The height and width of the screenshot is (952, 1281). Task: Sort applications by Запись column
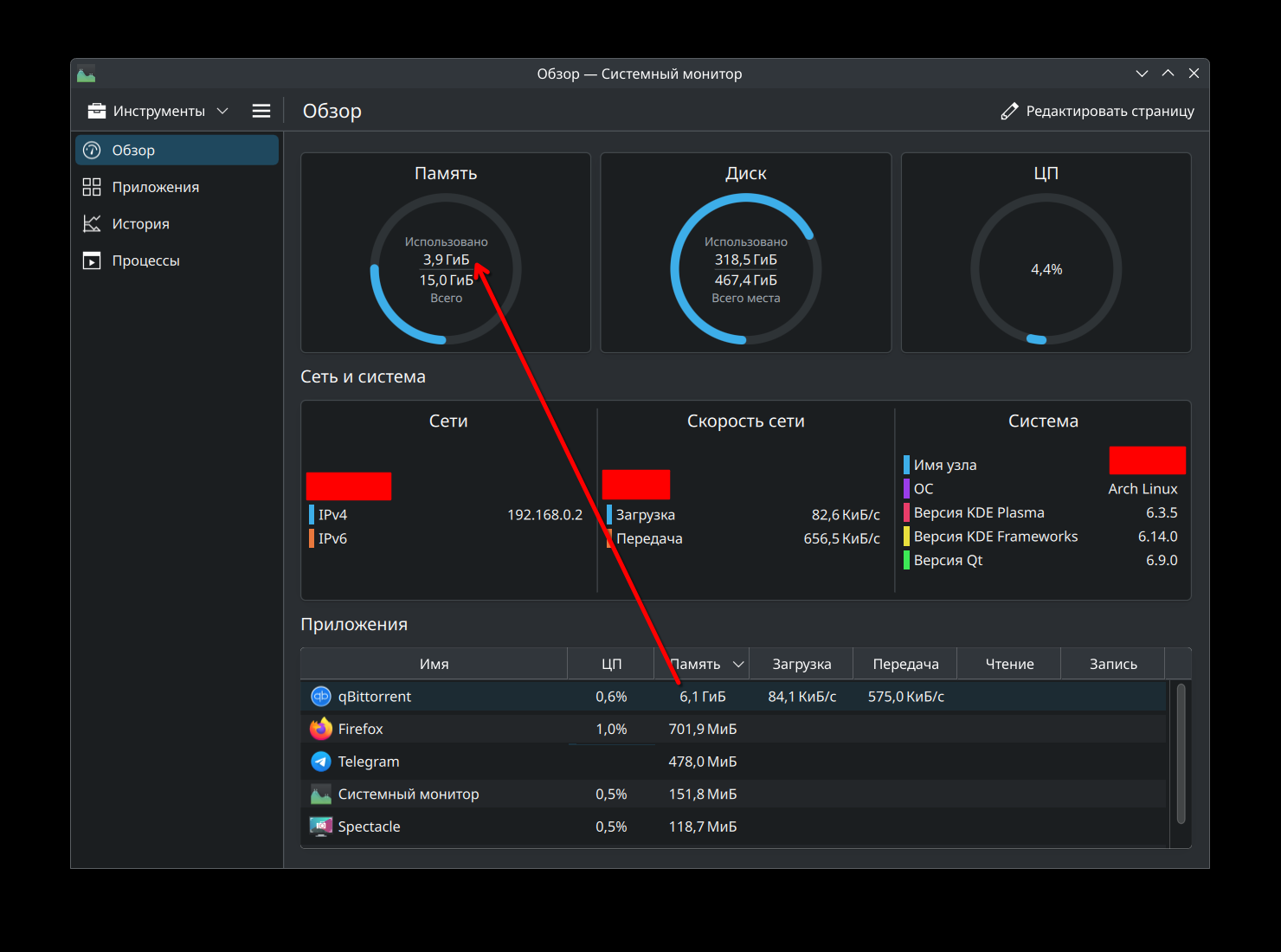tap(1113, 664)
